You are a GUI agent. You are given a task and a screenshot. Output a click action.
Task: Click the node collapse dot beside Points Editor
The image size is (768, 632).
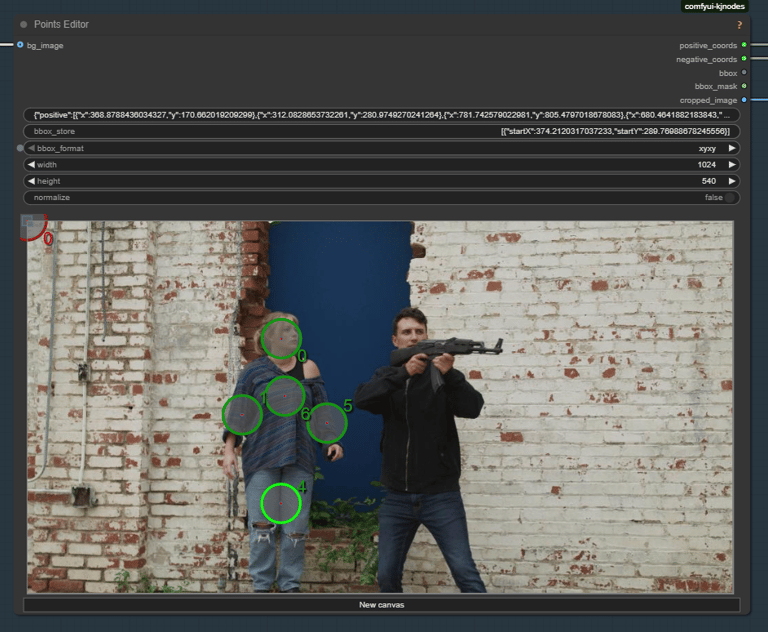tap(23, 24)
